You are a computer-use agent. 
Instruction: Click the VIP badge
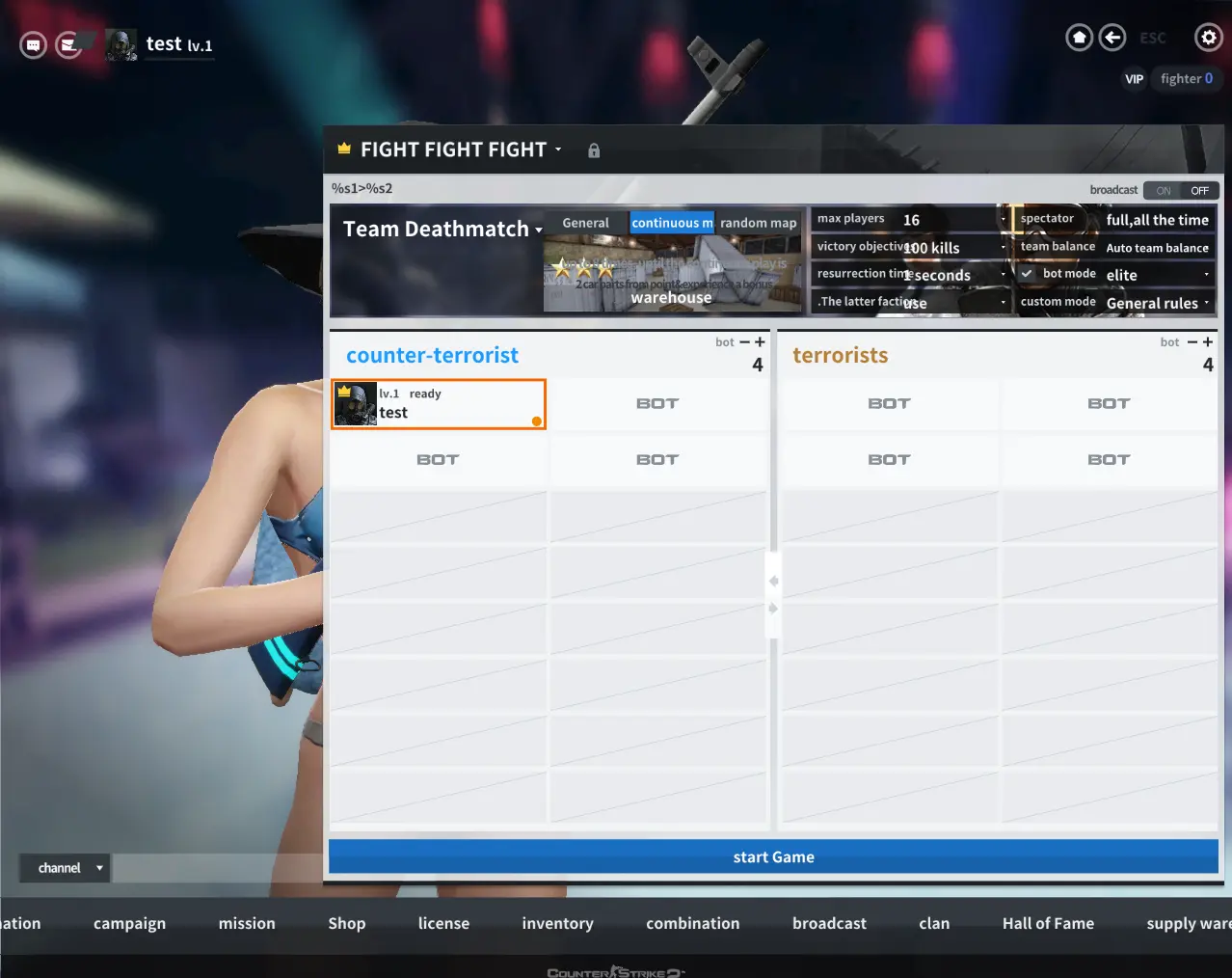pyautogui.click(x=1135, y=79)
